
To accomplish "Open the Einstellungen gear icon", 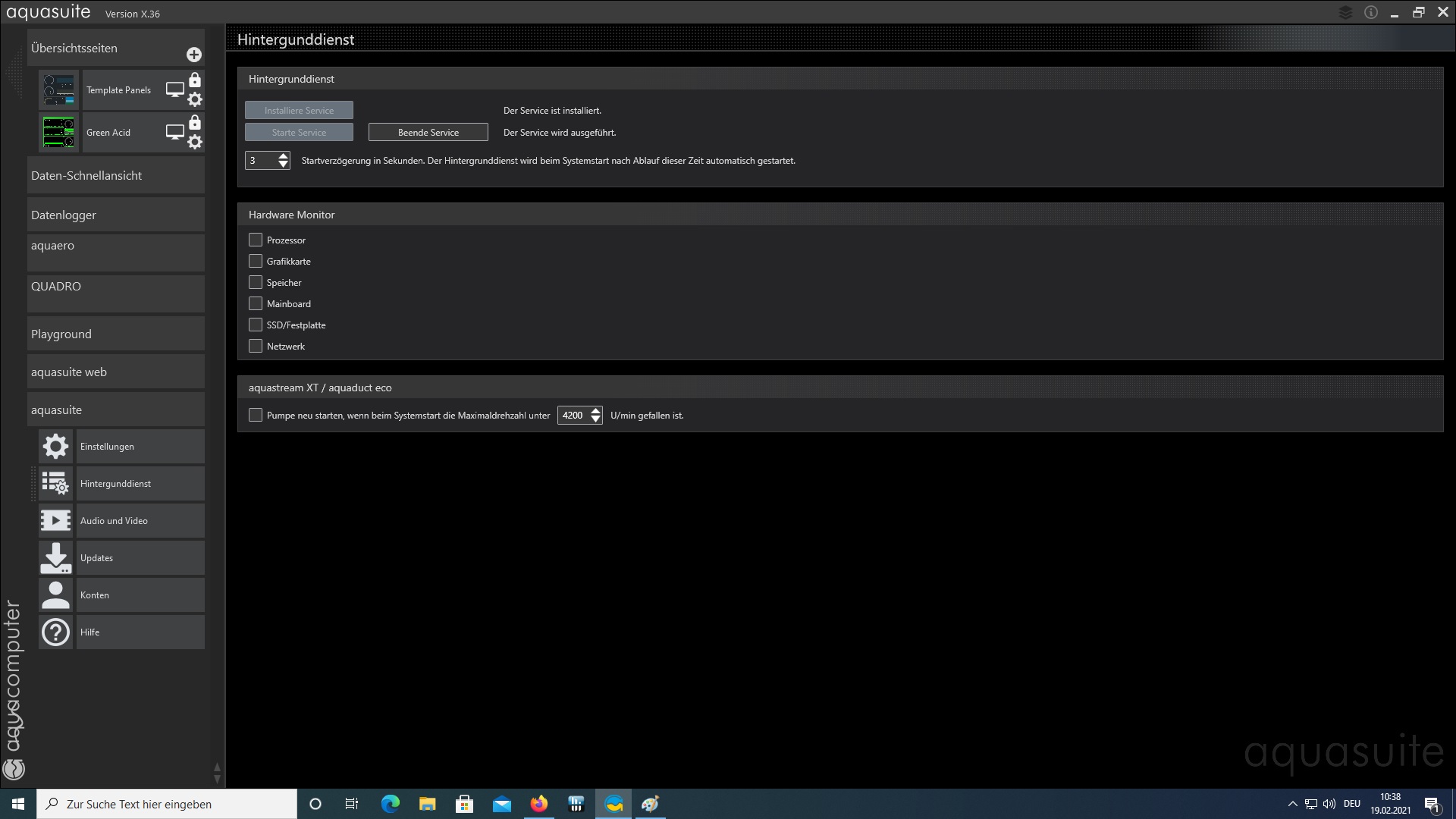I will point(55,447).
